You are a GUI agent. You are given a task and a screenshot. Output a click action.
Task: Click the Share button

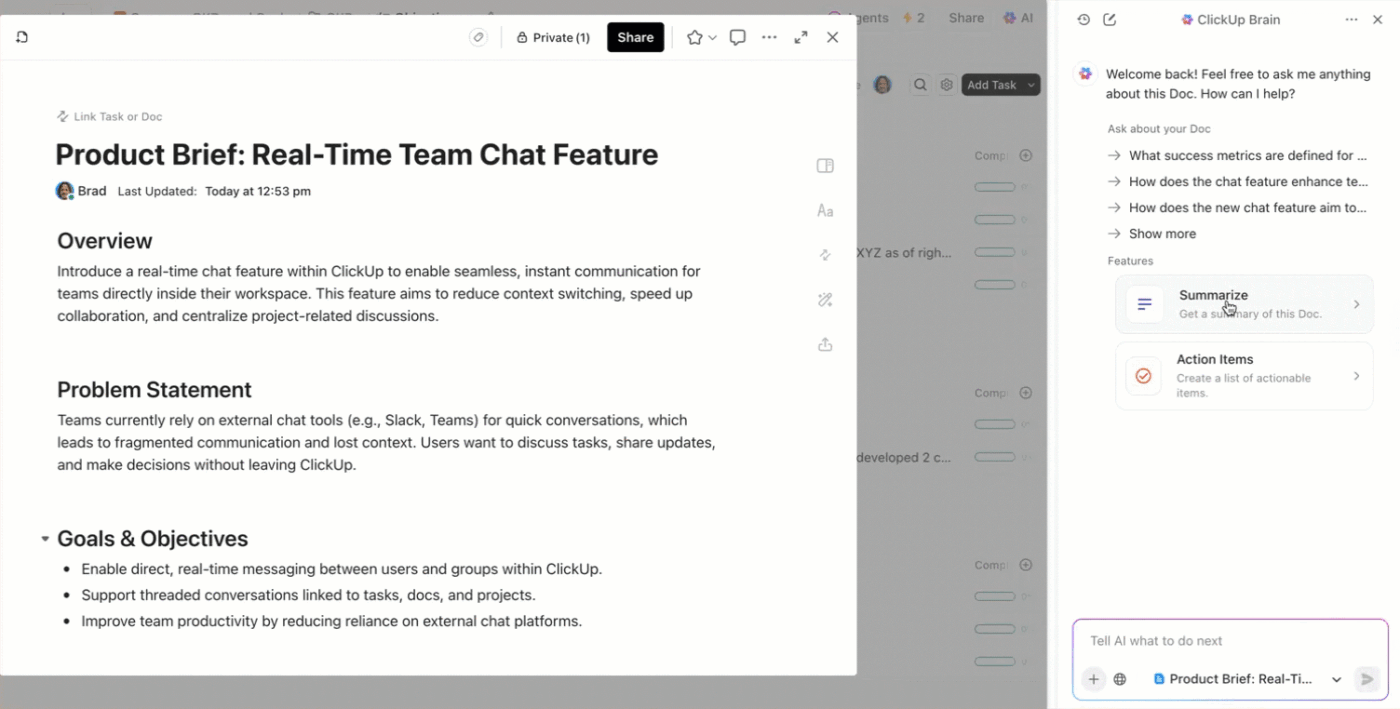point(635,37)
